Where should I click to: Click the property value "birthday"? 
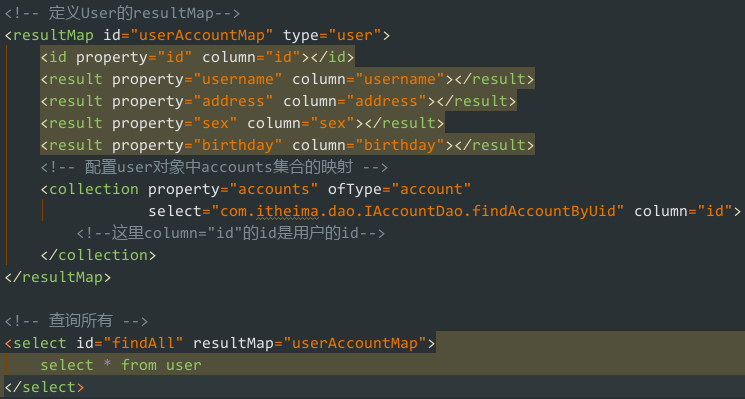coord(238,145)
